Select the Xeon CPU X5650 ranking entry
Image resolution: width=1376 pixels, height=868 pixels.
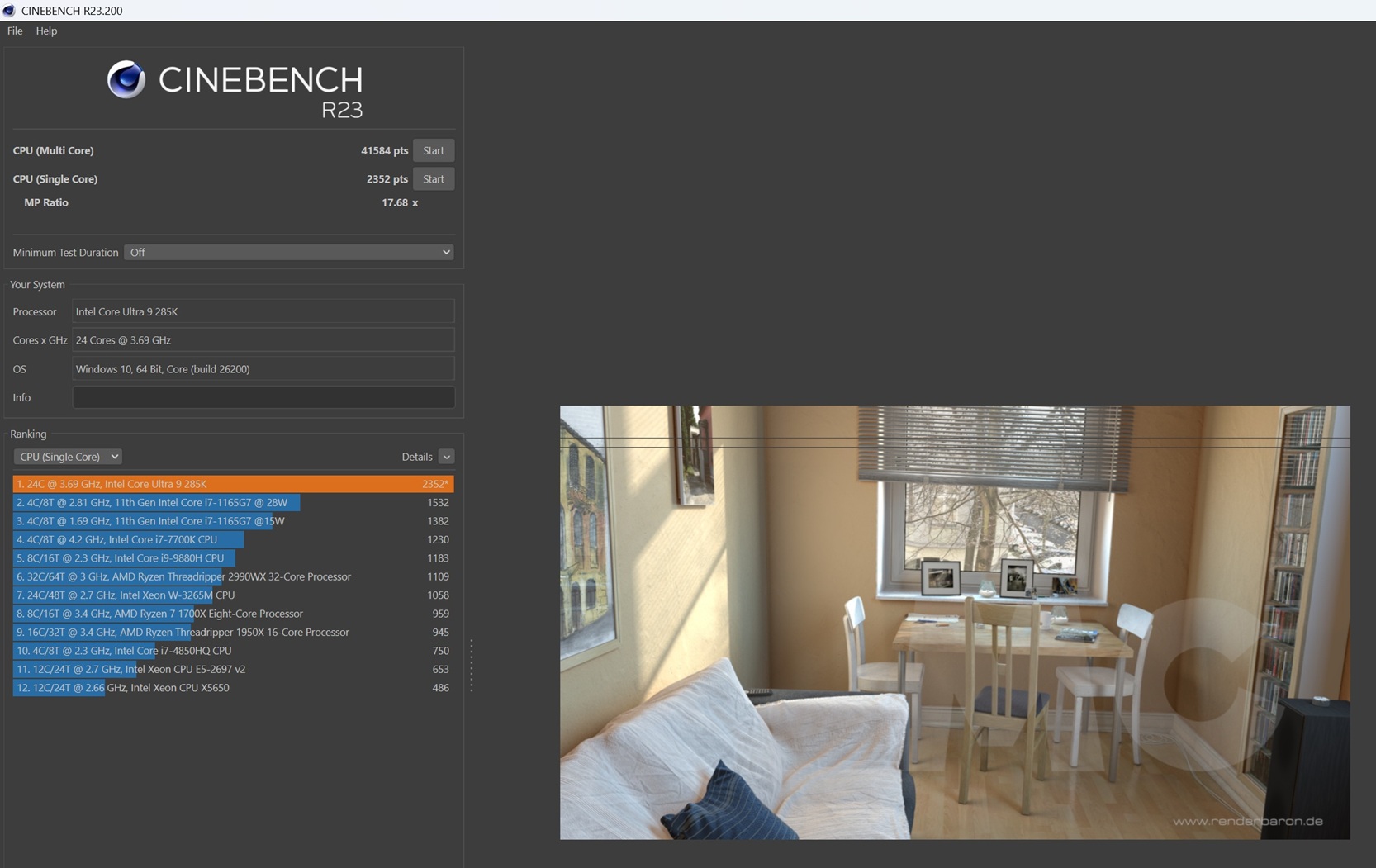click(233, 688)
